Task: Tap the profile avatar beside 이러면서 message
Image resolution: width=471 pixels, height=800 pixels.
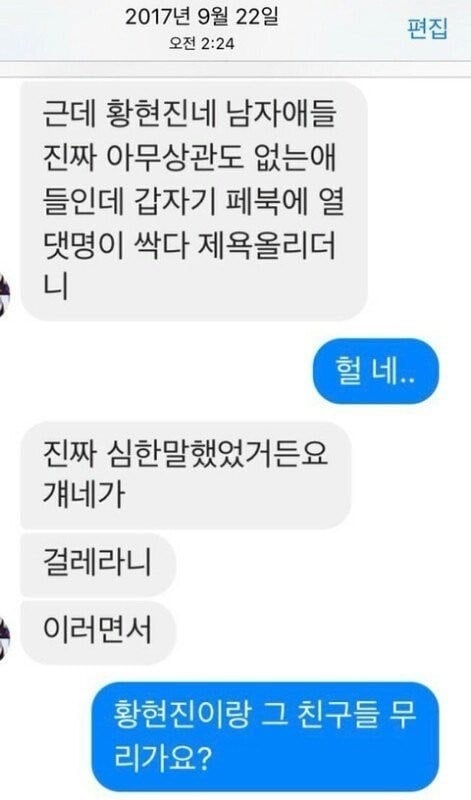Action: click(x=5, y=633)
